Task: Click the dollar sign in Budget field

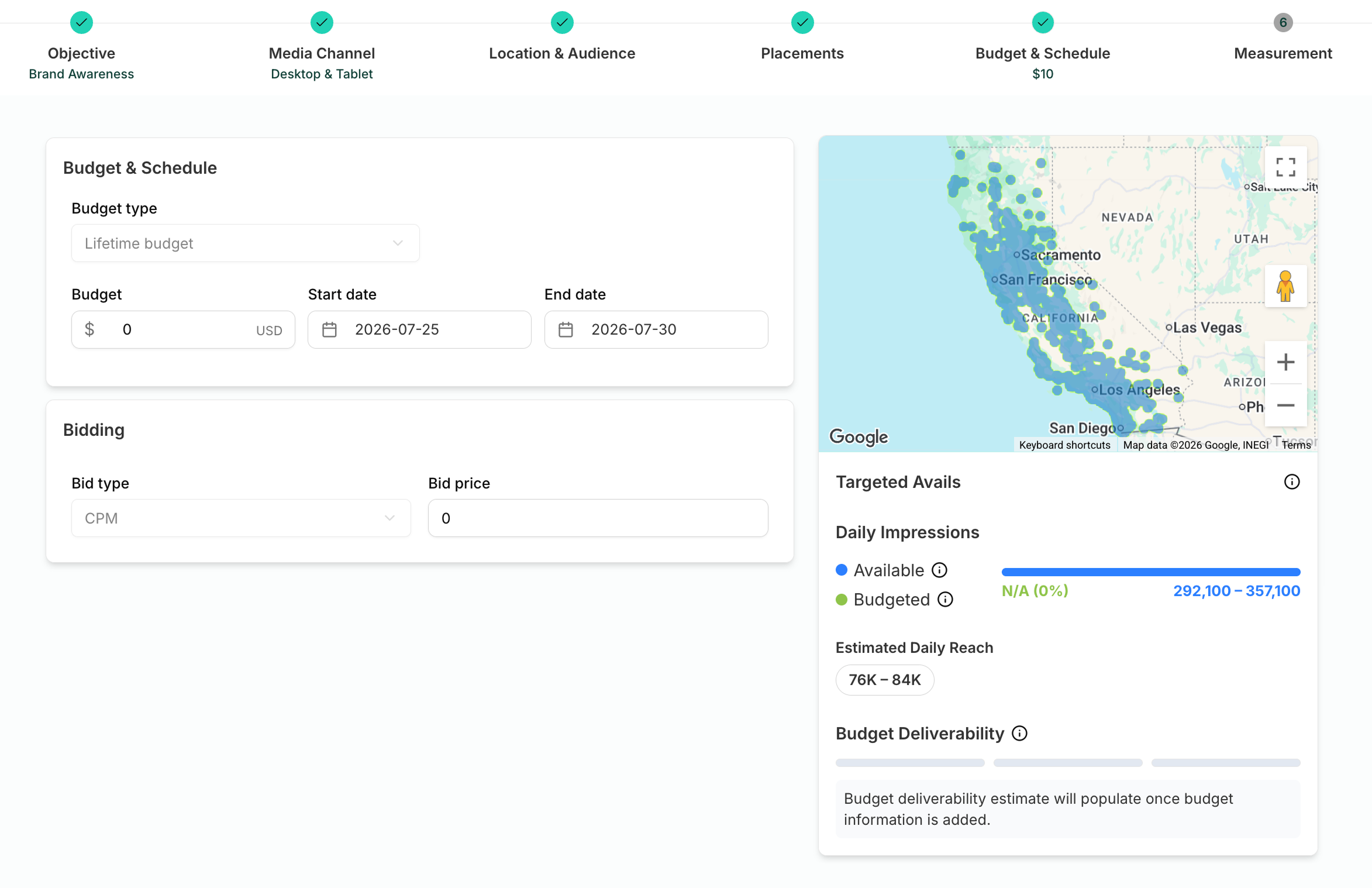Action: pos(89,329)
